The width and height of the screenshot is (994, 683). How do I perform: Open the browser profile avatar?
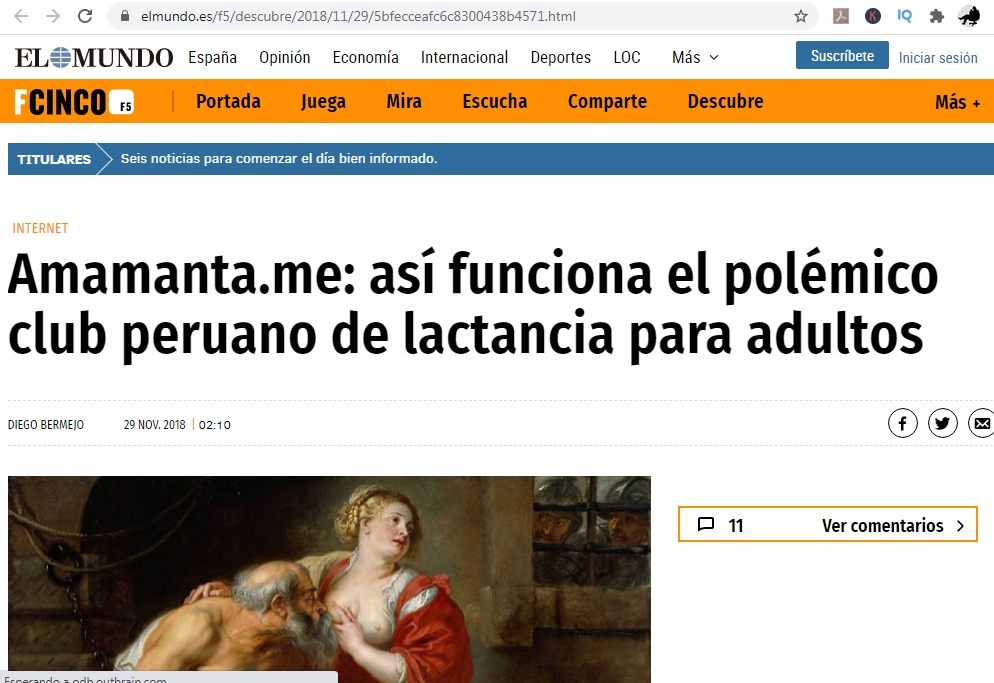click(x=969, y=16)
